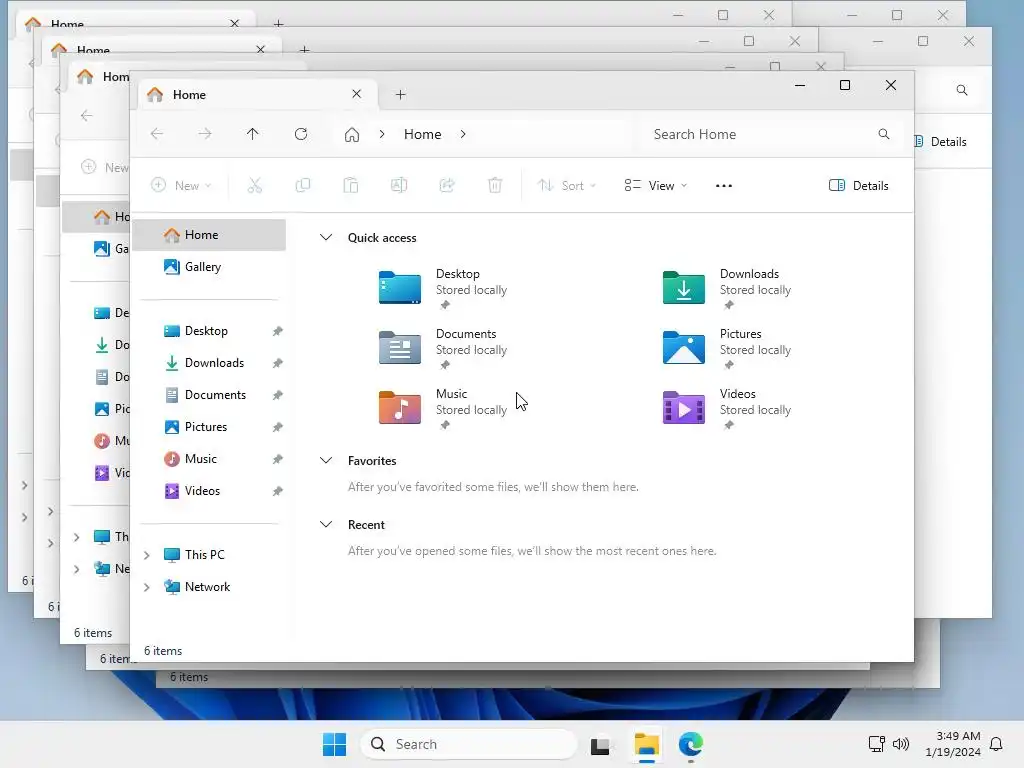
Task: Open Task View from taskbar
Action: pos(600,744)
